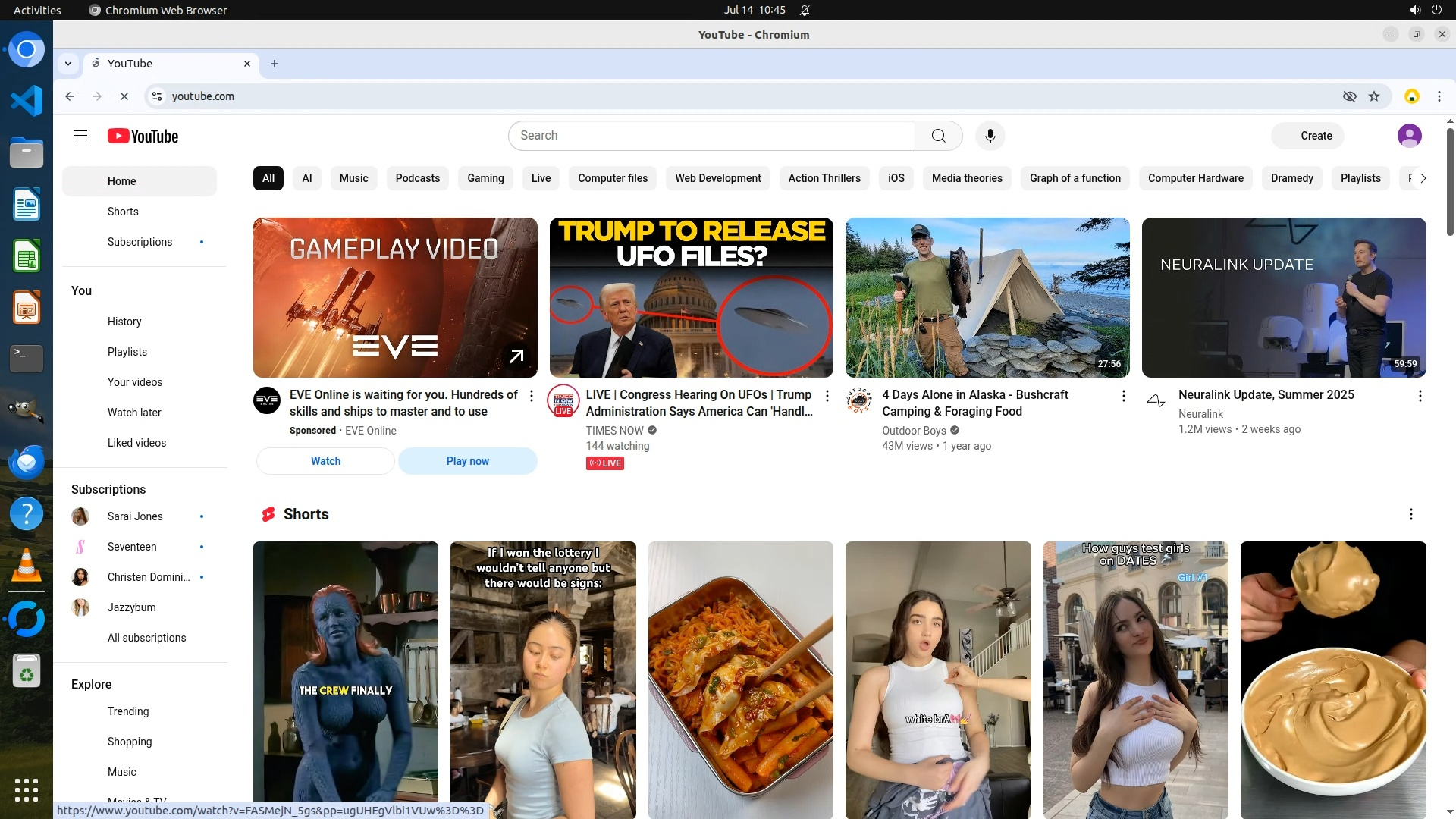Select the Music filter chip
Screen dimensions: 1456x819
(x=353, y=178)
